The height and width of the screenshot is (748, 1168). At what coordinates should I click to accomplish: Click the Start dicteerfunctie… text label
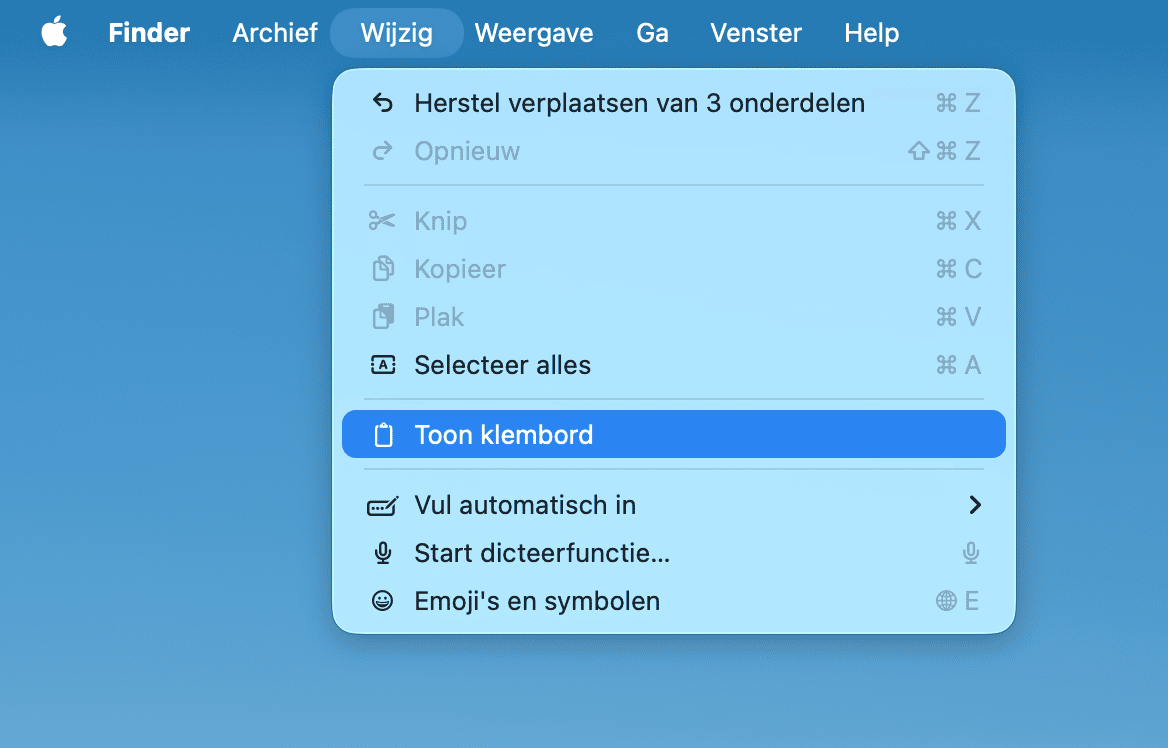pos(542,553)
